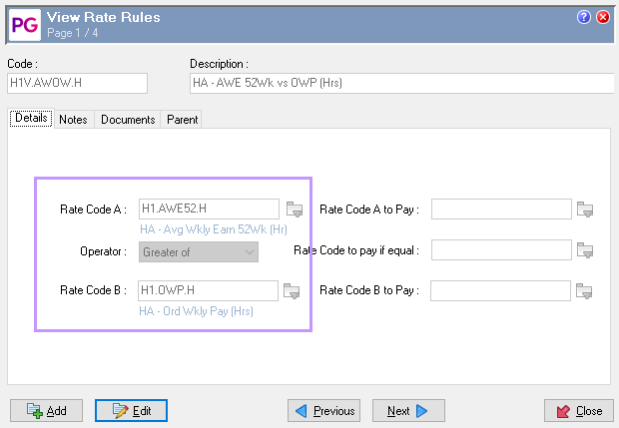Browse lookup for Rate Code A to Pay
619x428 pixels.
point(586,209)
